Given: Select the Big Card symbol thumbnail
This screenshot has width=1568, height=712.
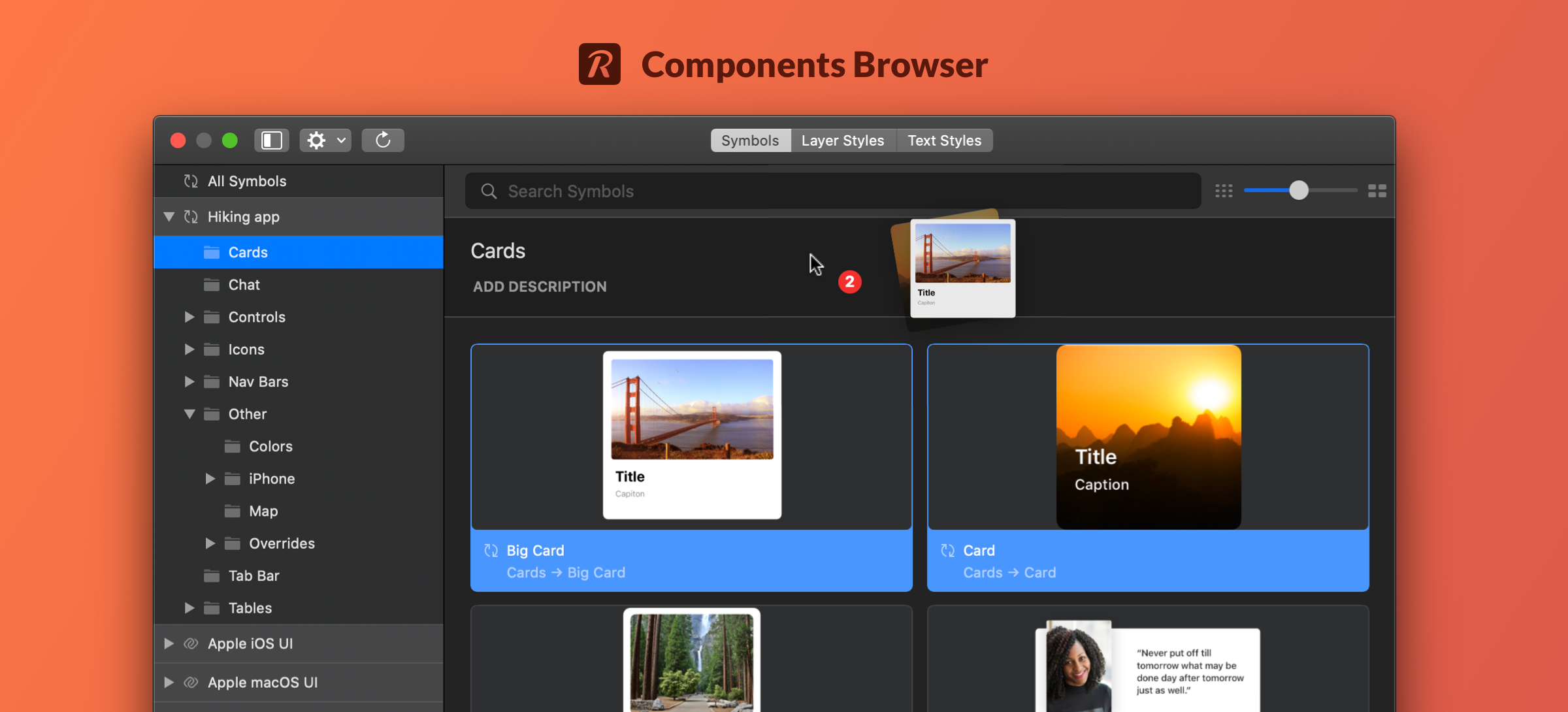Looking at the screenshot, I should [692, 436].
